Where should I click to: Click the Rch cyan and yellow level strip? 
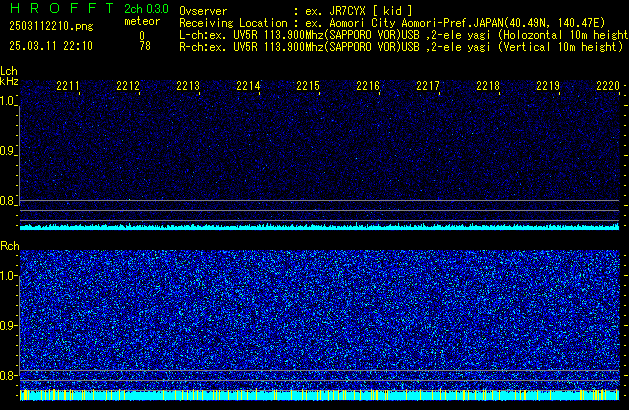319,395
